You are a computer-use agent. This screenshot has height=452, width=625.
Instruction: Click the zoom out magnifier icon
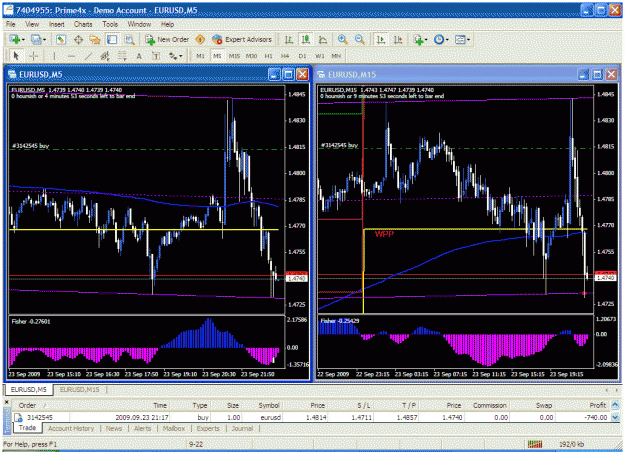click(x=360, y=39)
